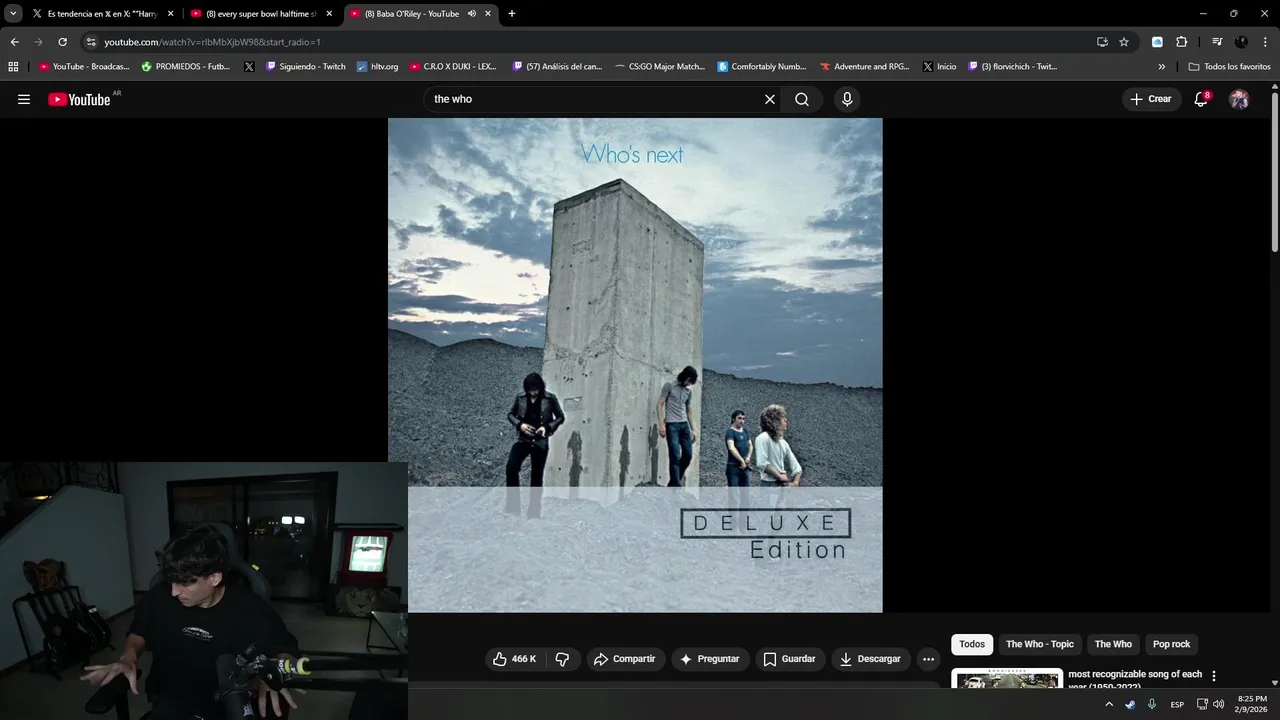Select The Who - Topic chip
Viewport: 1280px width, 720px height.
coord(1040,644)
